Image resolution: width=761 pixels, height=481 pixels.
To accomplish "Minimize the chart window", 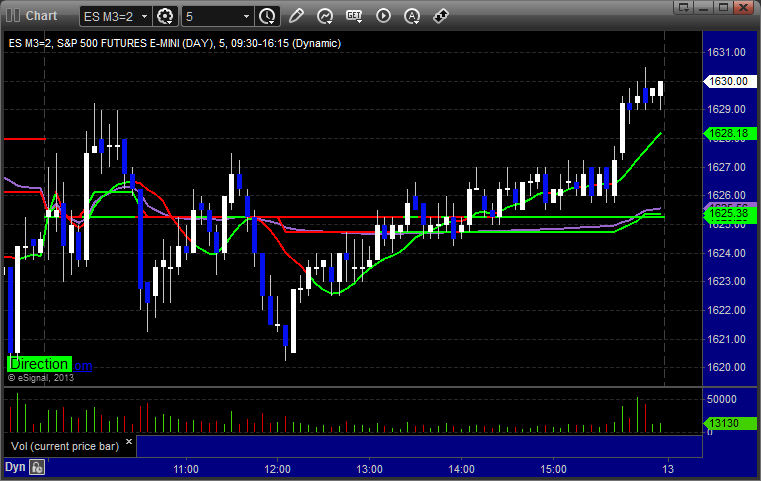I will click(704, 7).
